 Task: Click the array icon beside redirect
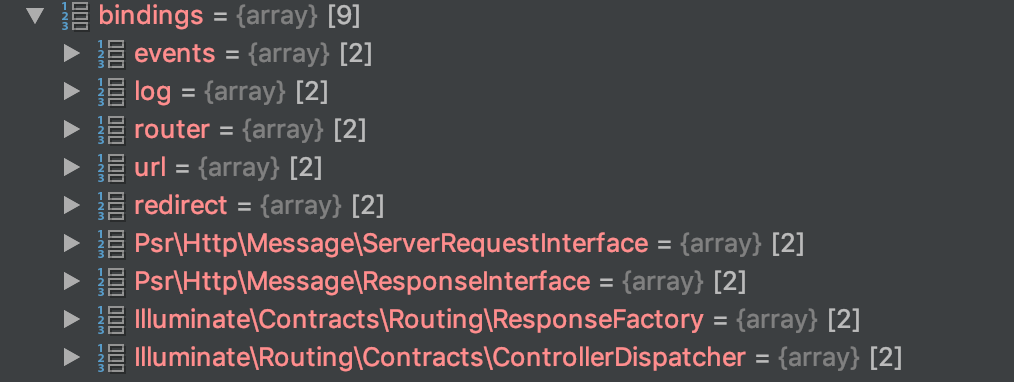click(111, 206)
